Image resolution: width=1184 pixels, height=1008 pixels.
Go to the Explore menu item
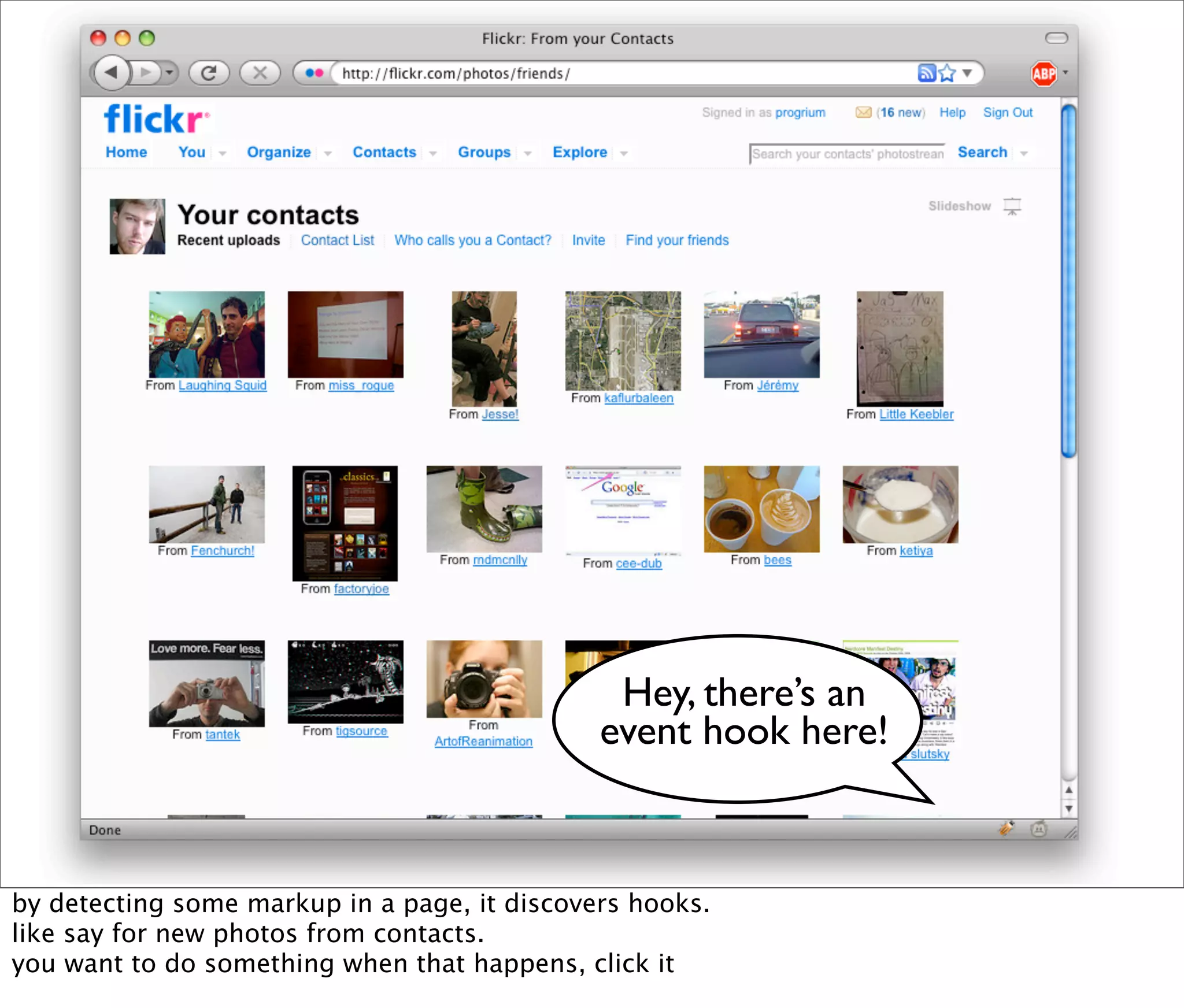579,152
